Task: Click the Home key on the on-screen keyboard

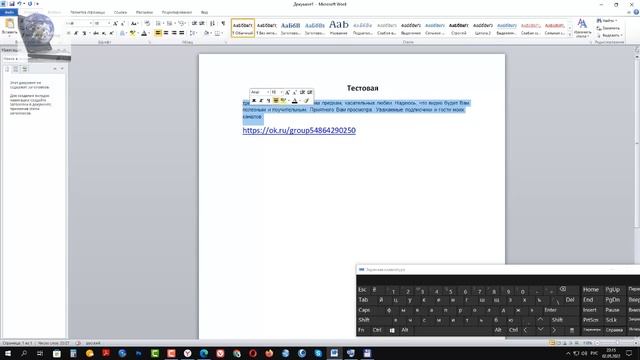Action: pyautogui.click(x=591, y=289)
